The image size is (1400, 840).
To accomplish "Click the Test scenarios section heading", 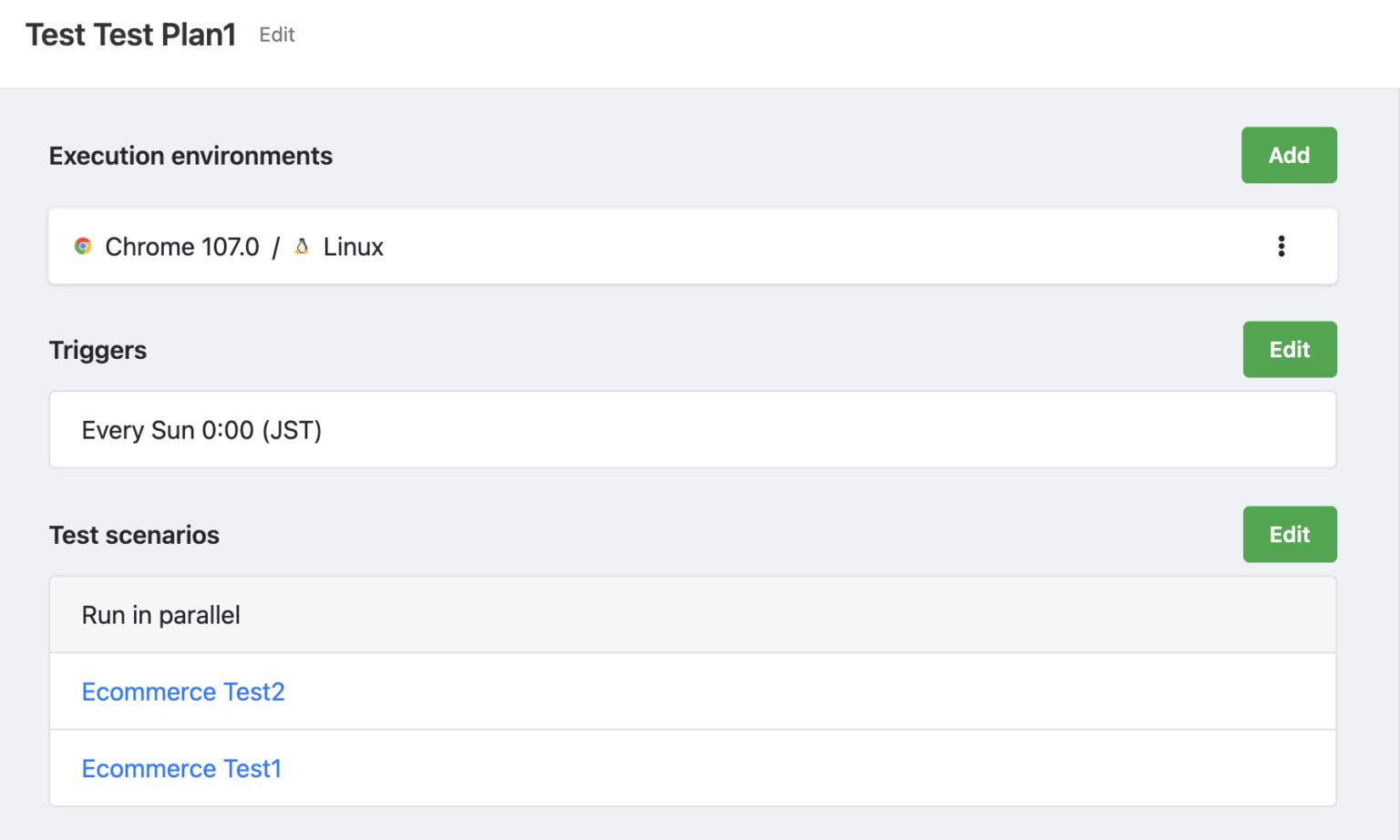I will tap(134, 535).
